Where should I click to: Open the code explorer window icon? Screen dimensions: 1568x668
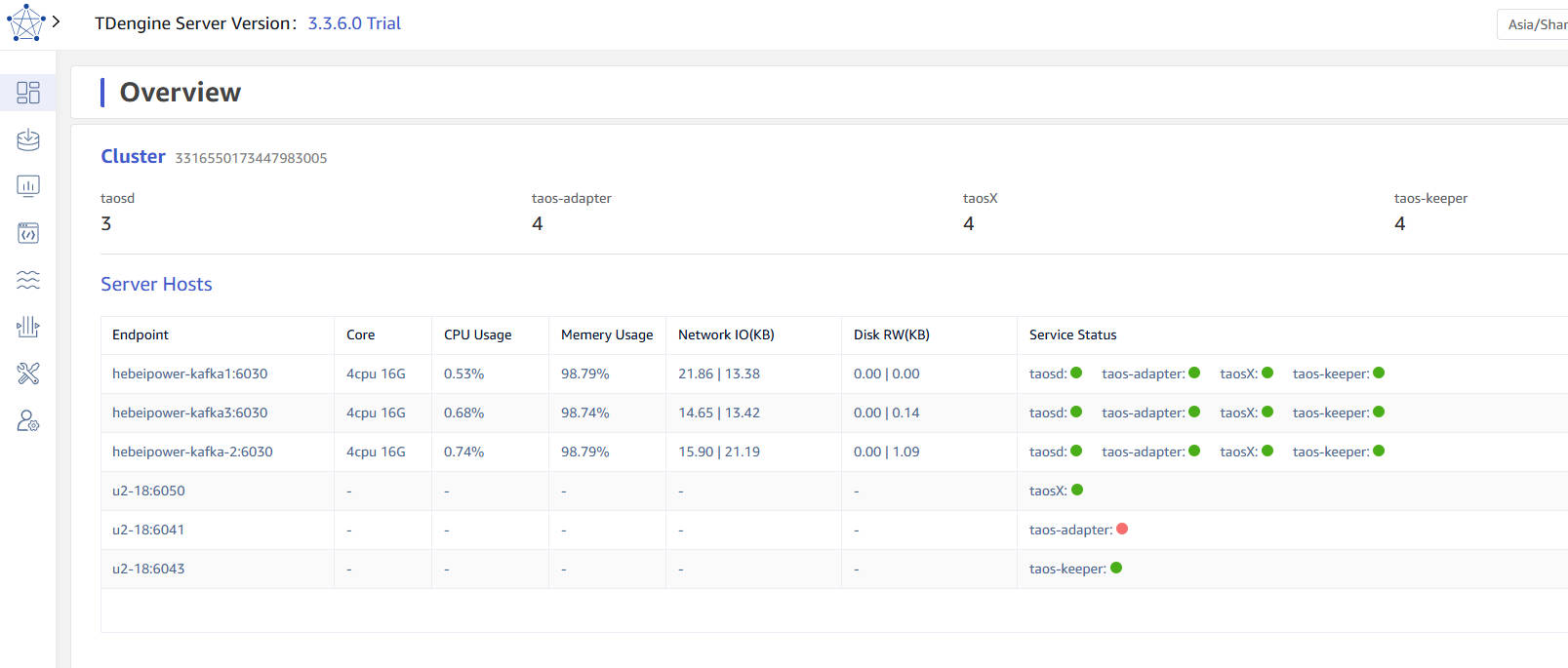tap(28, 233)
